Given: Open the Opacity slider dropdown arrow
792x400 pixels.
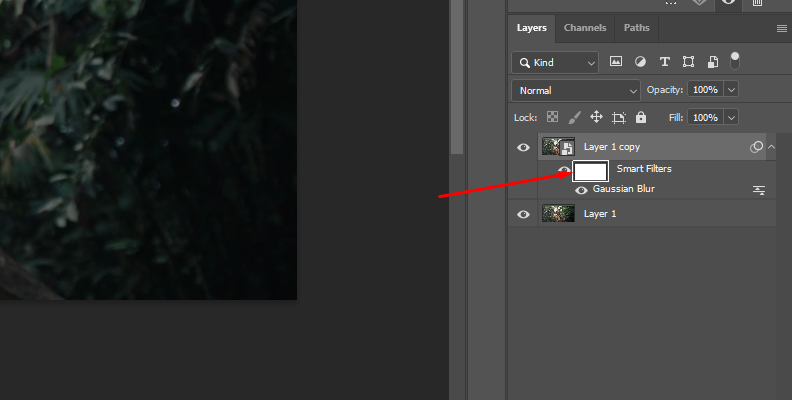Looking at the screenshot, I should point(731,89).
